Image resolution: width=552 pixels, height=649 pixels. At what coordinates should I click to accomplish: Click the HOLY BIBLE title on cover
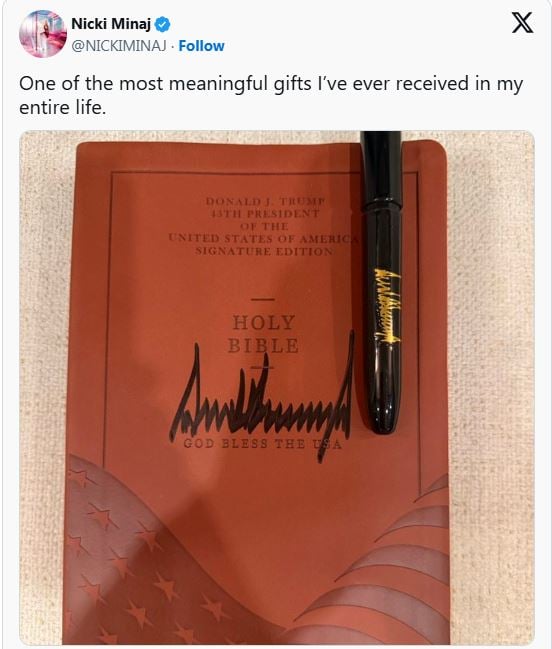tap(263, 334)
